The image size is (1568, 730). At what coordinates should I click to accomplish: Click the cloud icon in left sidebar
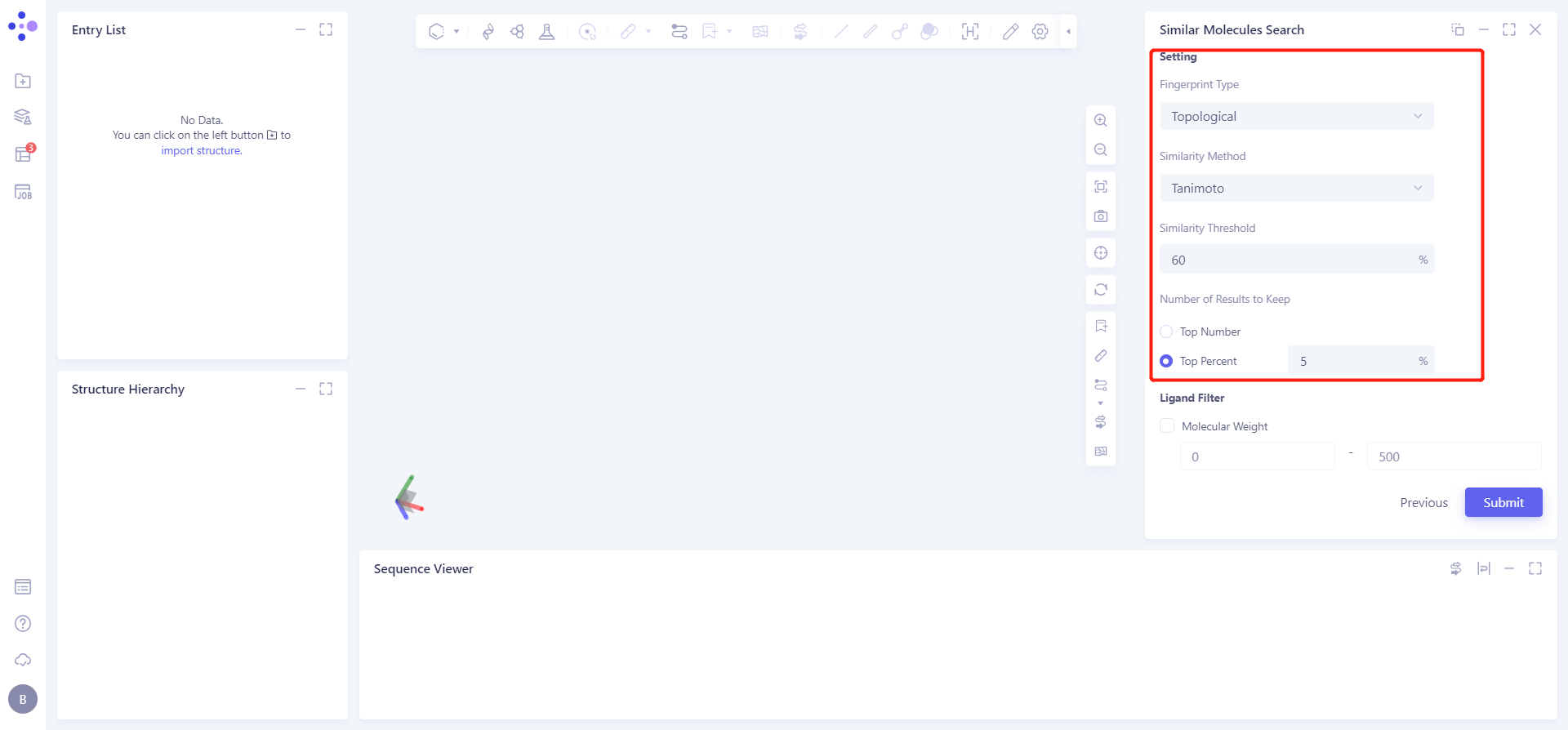[x=23, y=660]
